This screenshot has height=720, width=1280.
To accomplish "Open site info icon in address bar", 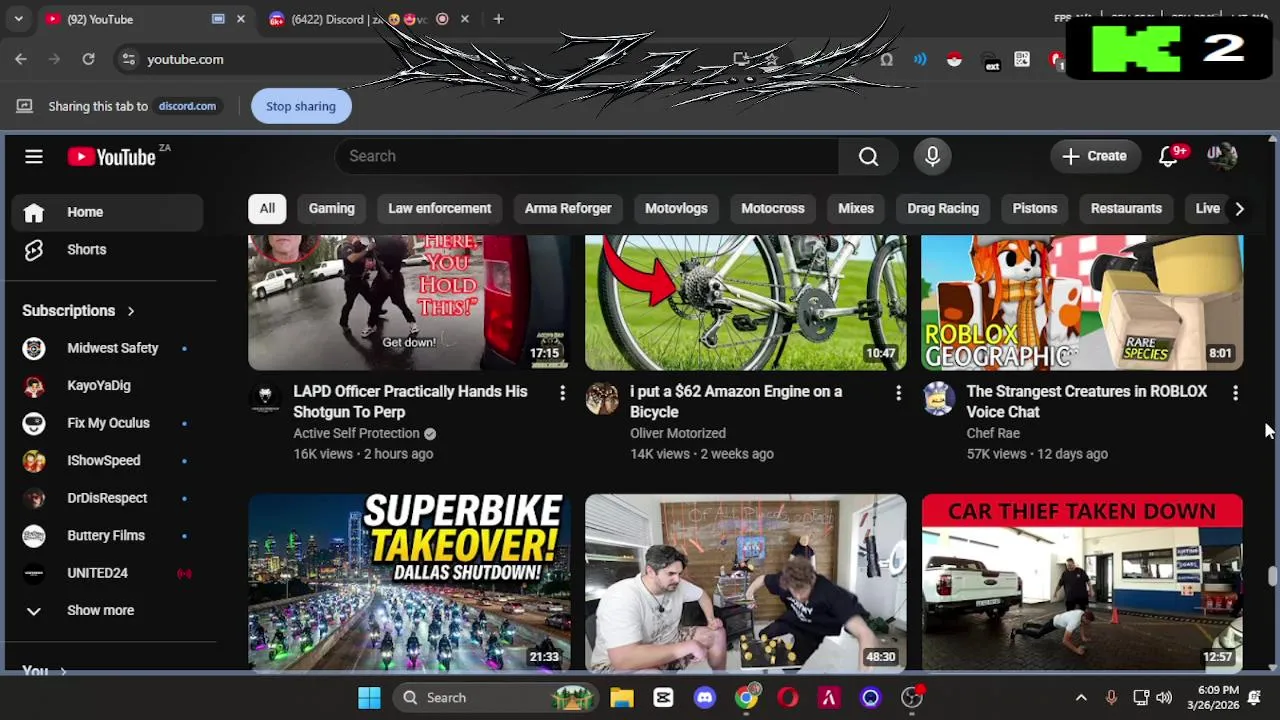I will 128,59.
